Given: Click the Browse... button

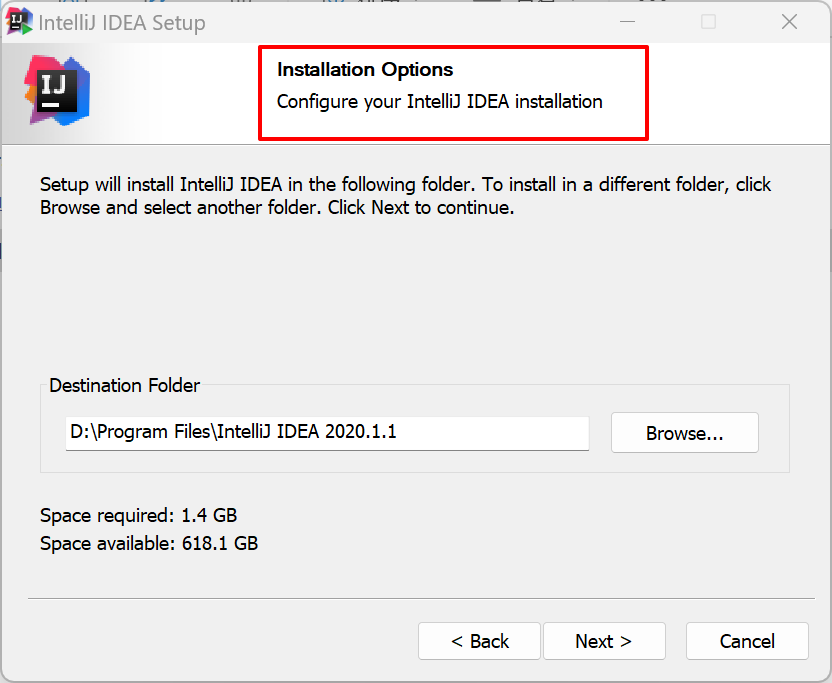Looking at the screenshot, I should coord(684,433).
